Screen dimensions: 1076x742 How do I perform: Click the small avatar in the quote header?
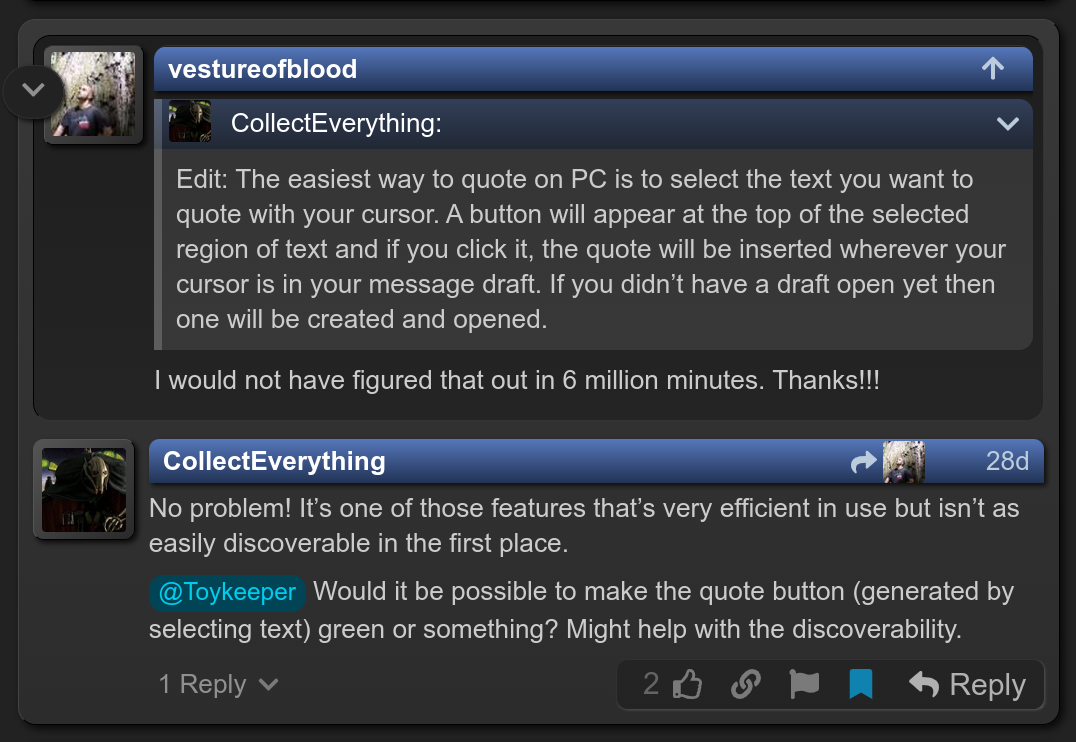click(190, 122)
